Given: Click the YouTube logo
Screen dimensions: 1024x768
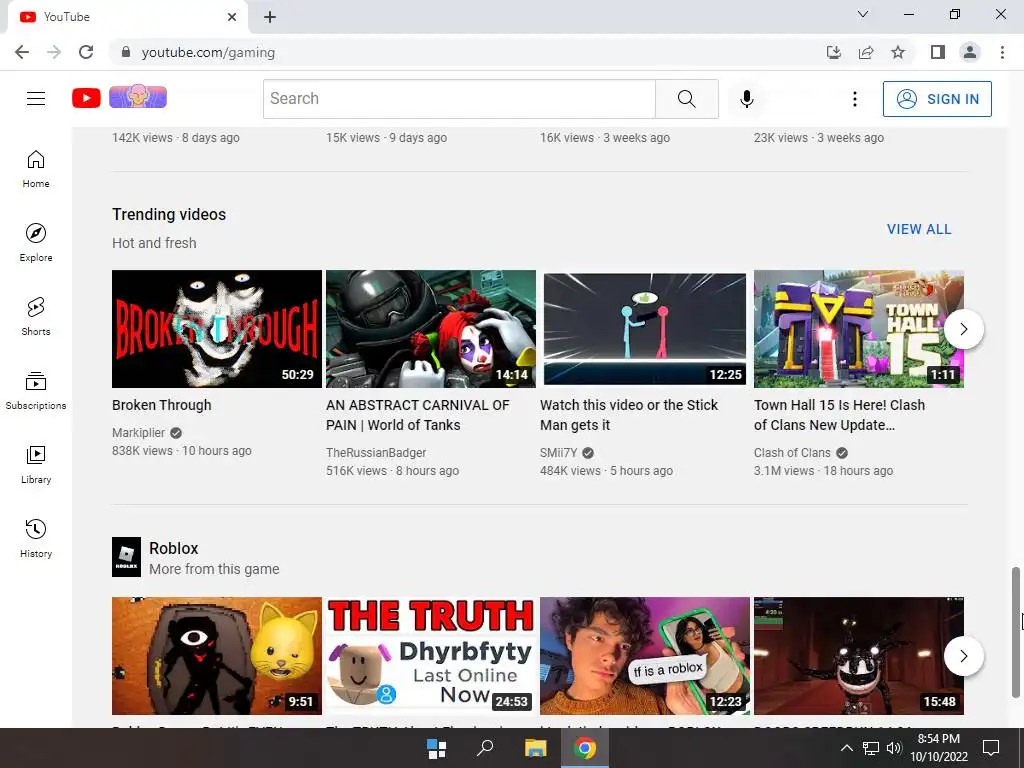Looking at the screenshot, I should point(86,98).
